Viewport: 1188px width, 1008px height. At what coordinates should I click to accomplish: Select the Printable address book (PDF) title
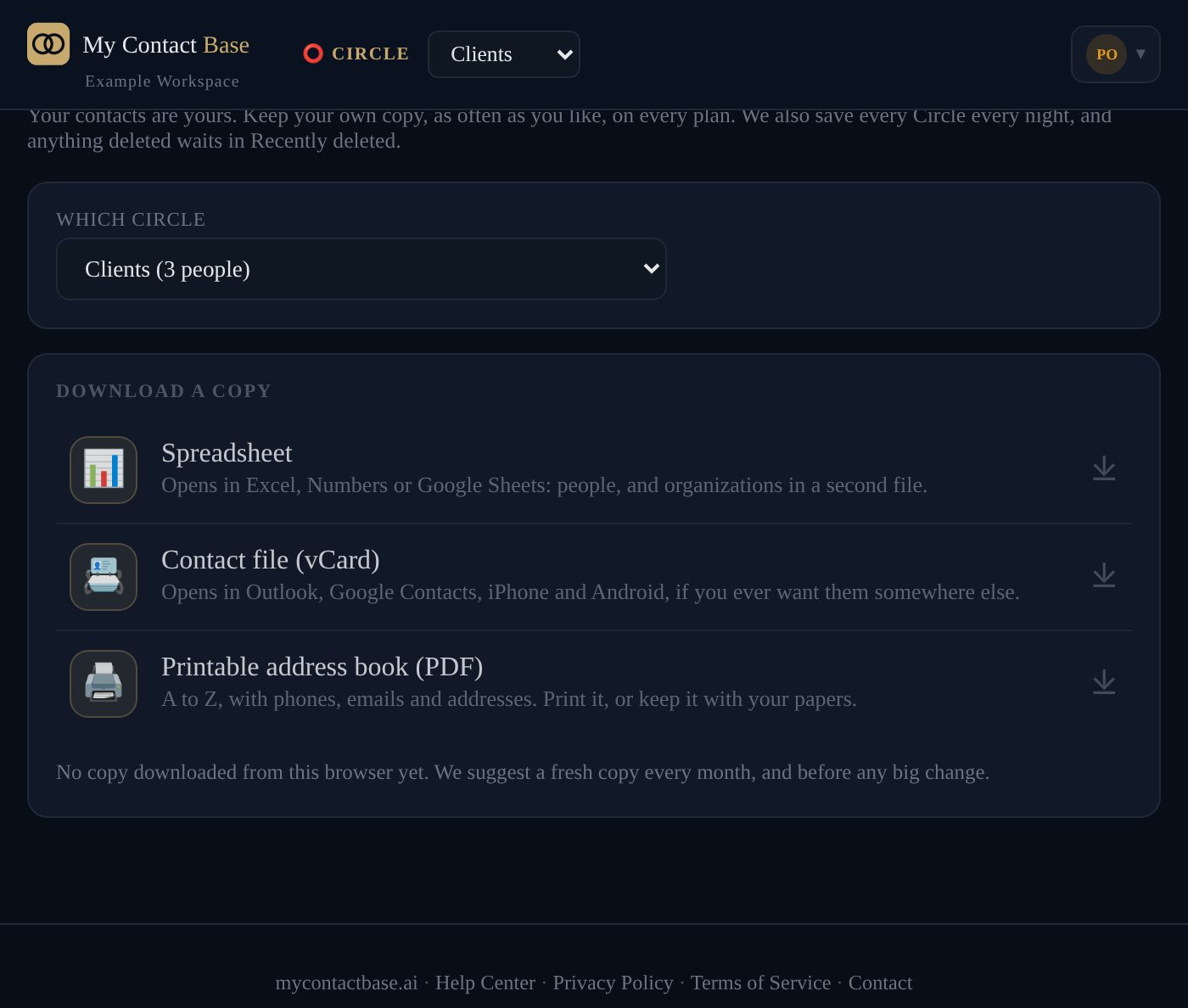point(322,667)
